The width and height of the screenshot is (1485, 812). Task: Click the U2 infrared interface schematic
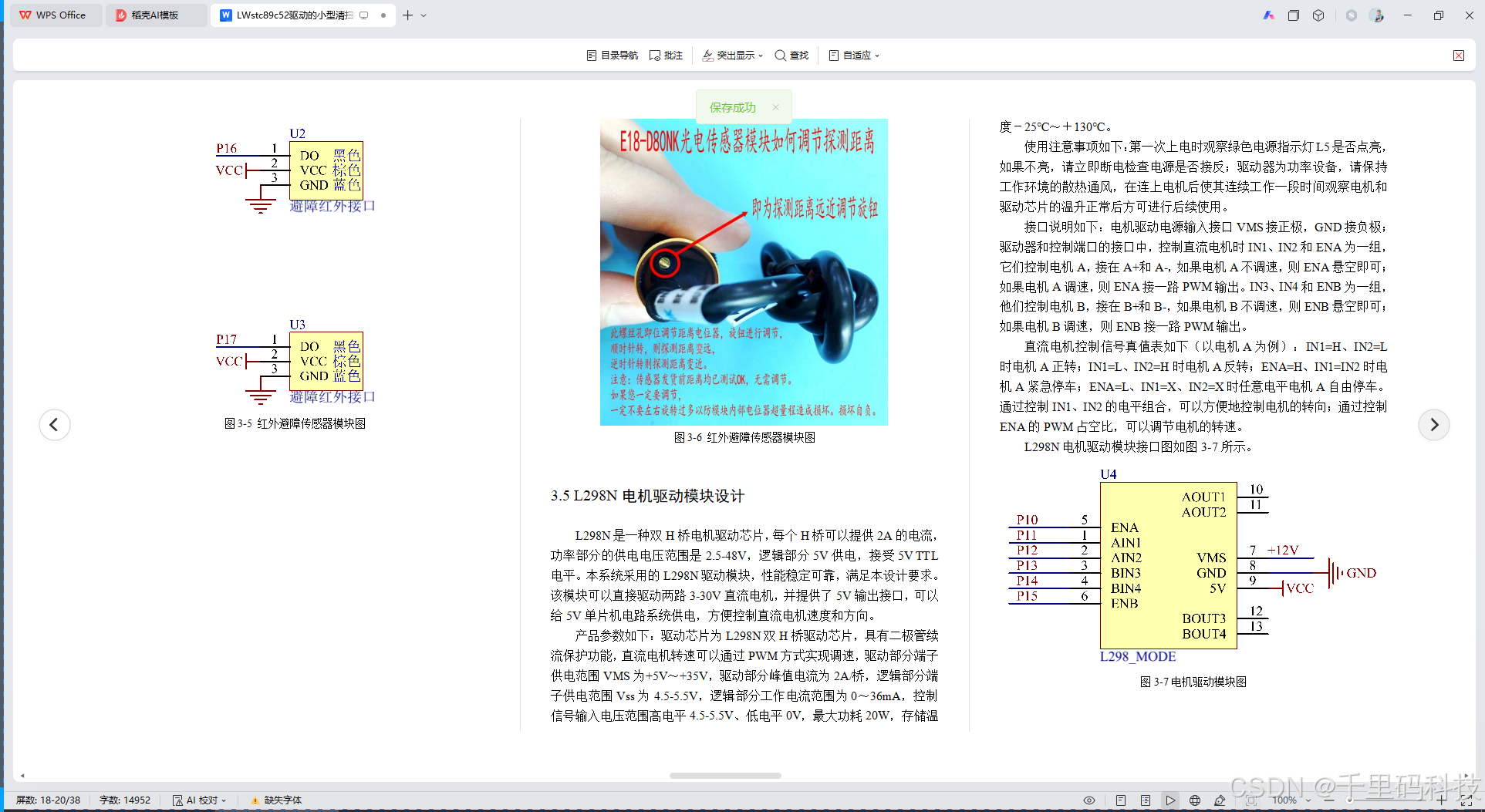[x=295, y=171]
